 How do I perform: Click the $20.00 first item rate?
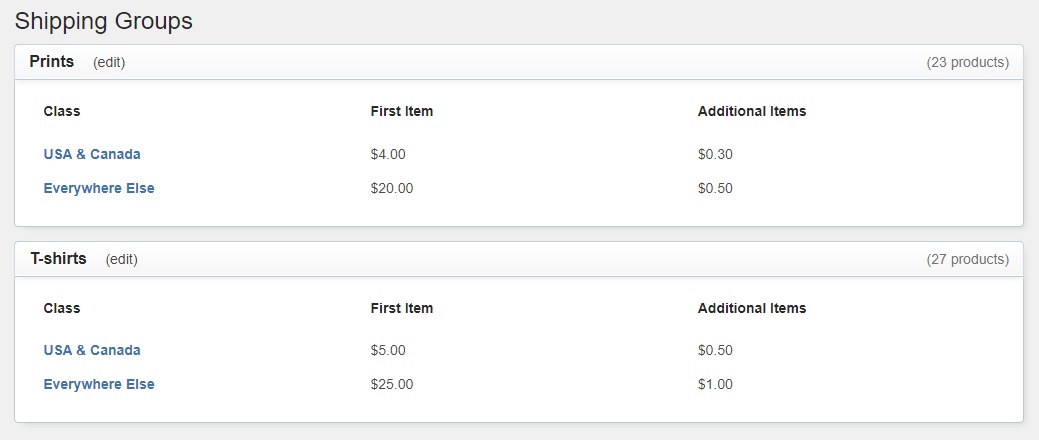pyautogui.click(x=392, y=188)
